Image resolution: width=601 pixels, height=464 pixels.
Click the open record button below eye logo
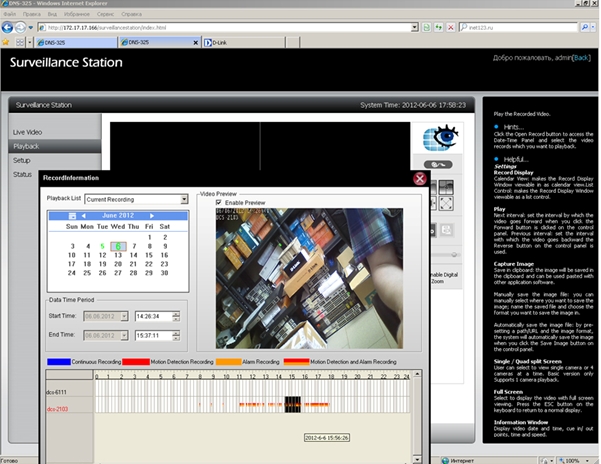pos(438,164)
